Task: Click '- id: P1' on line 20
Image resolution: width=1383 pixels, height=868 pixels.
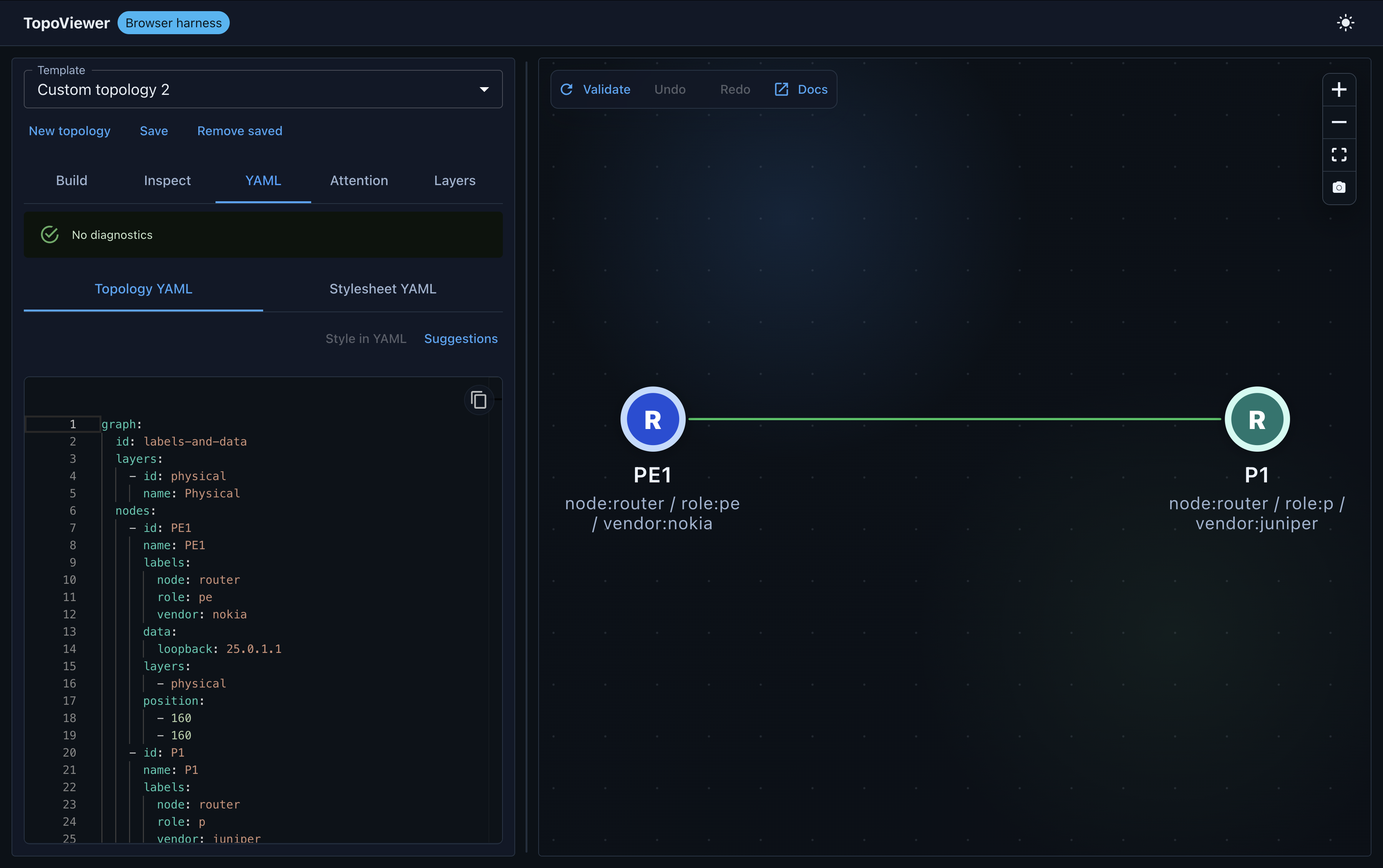Action: [157, 753]
